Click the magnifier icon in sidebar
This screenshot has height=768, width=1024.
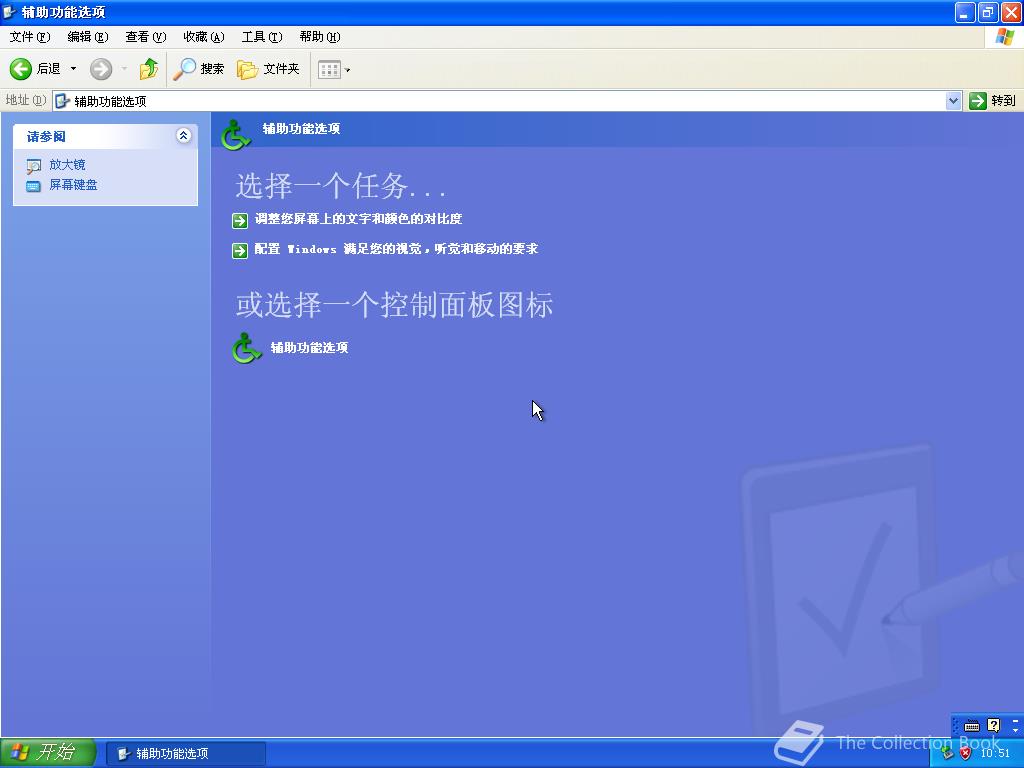click(34, 167)
